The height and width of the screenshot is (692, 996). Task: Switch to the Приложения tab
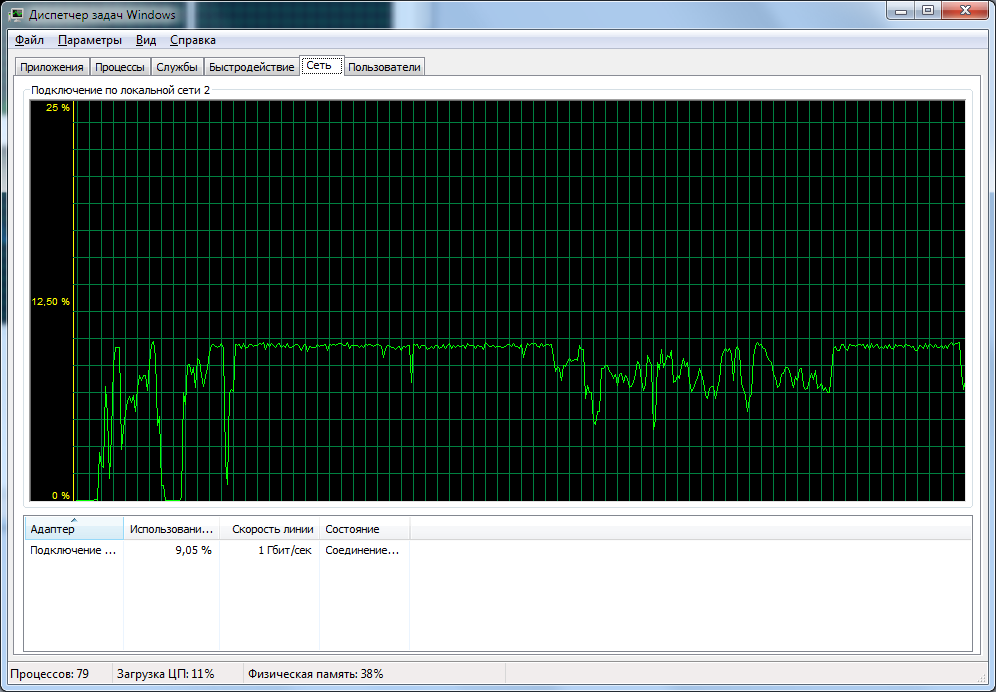51,67
